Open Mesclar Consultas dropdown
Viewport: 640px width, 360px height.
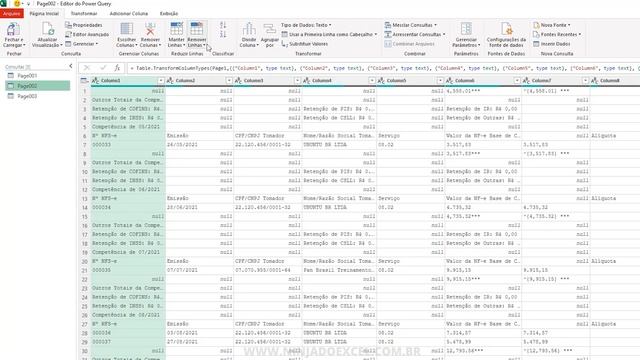click(411, 25)
